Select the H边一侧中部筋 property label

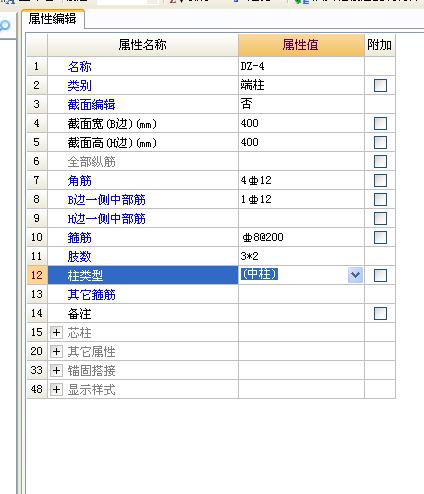[x=107, y=219]
